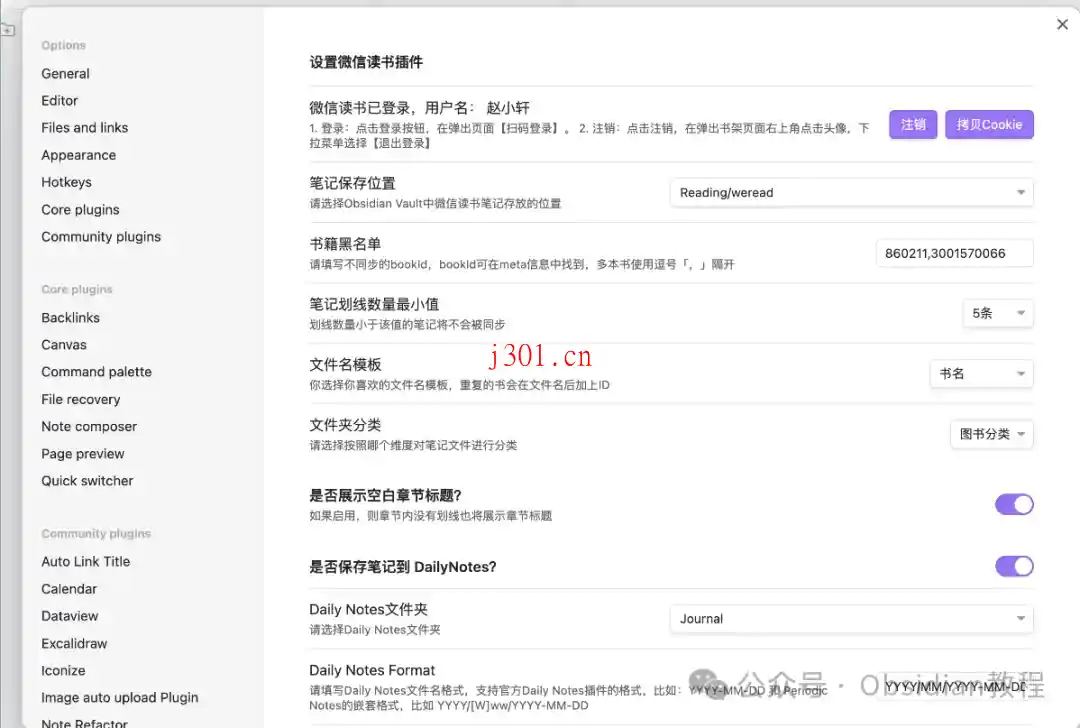The width and height of the screenshot is (1080, 728).
Task: Open Backlinks plugin settings
Action: pos(70,318)
